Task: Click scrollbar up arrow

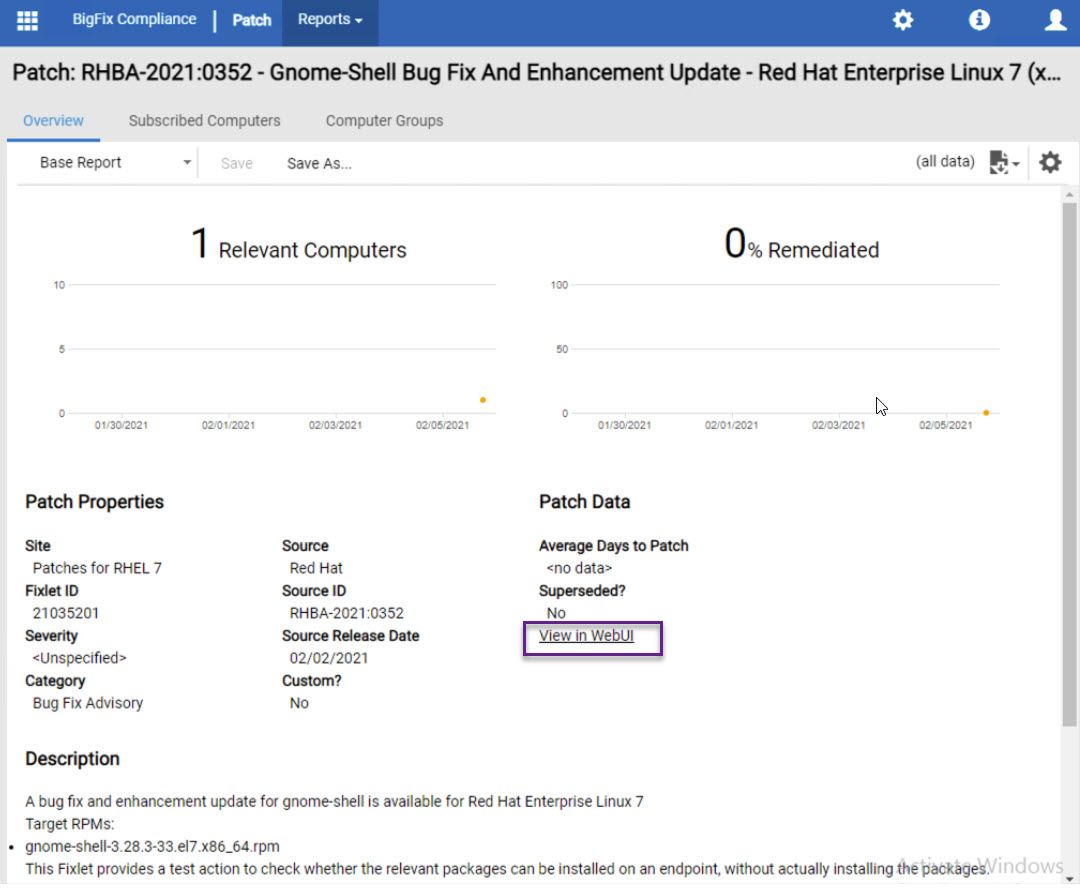Action: point(1069,195)
